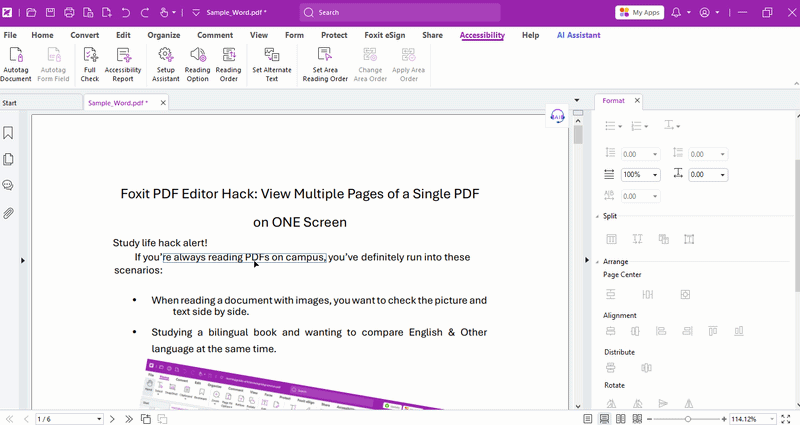This screenshot has width=800, height=425.
Task: Switch to continuous page view mode
Action: (x=604, y=419)
